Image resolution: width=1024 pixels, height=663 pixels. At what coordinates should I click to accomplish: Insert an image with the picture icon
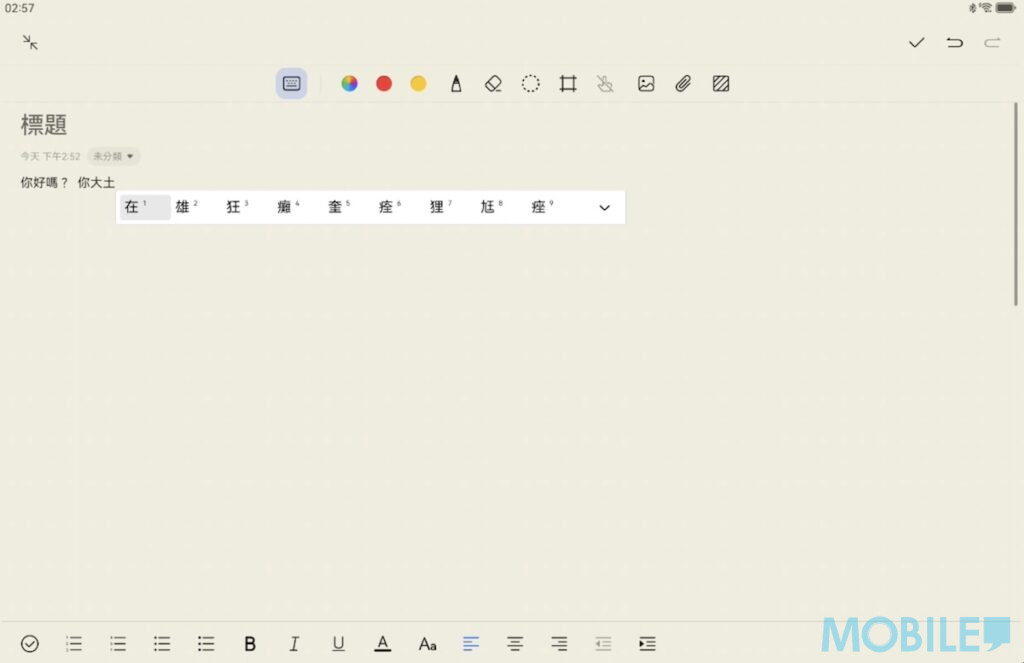[646, 84]
